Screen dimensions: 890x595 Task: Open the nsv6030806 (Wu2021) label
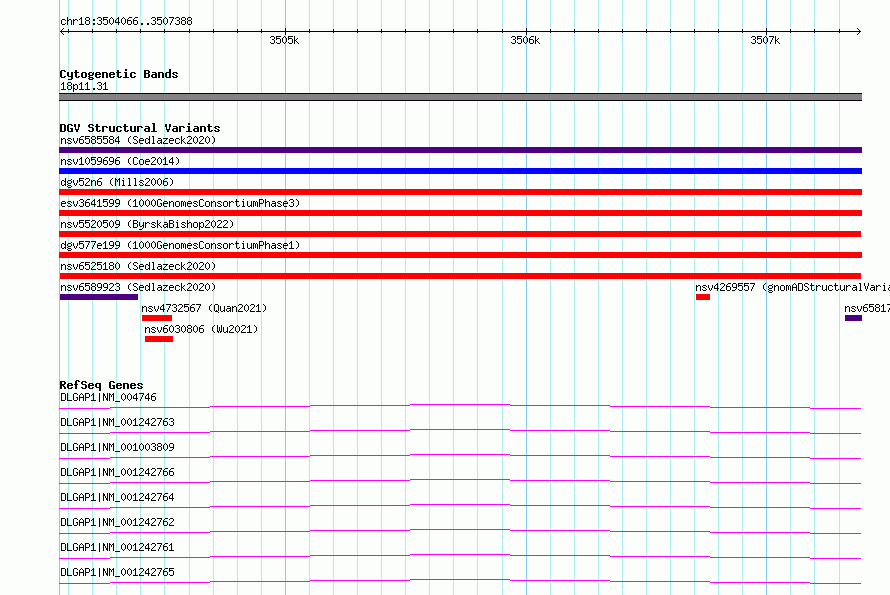pos(201,329)
